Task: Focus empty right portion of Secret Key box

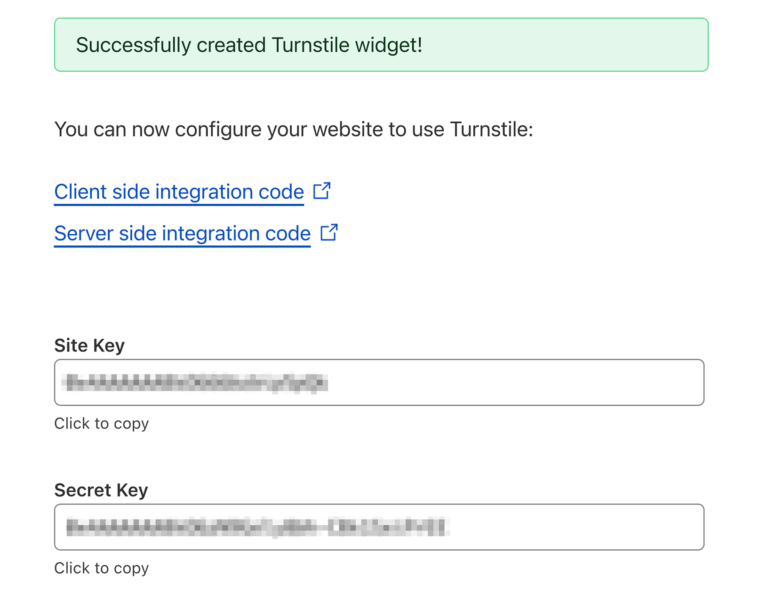Action: pos(575,527)
